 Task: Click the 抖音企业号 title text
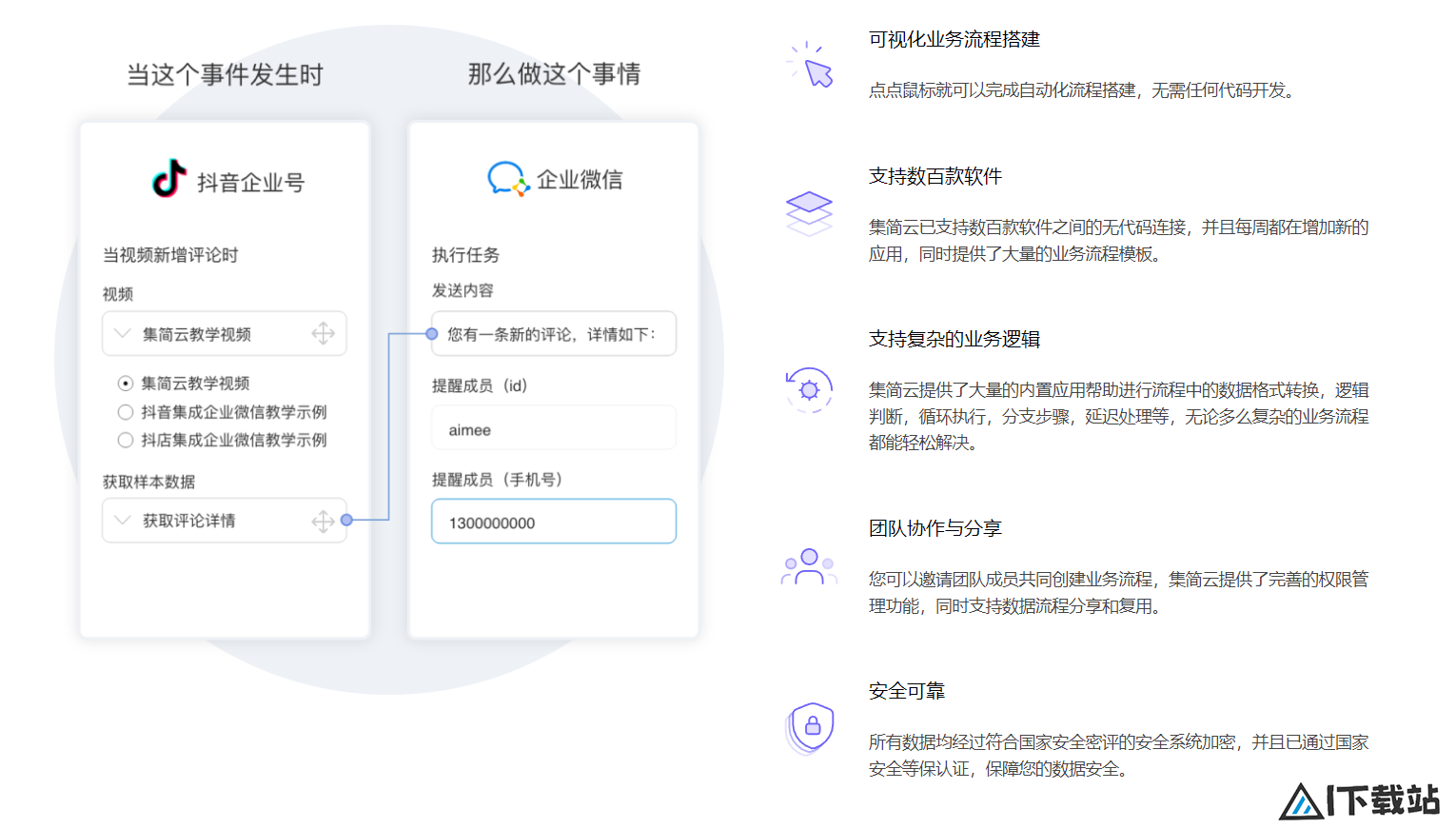250,182
